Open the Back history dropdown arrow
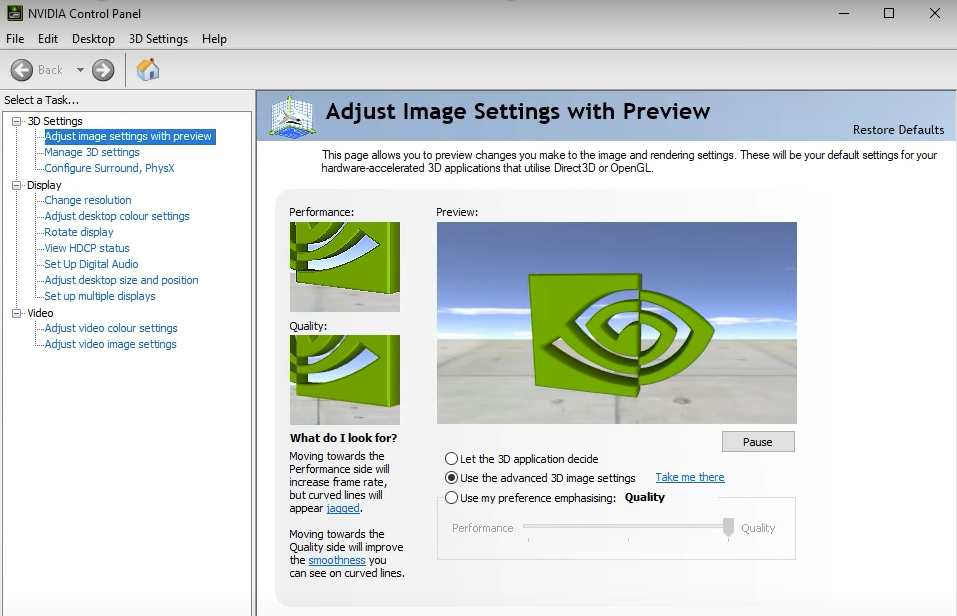The width and height of the screenshot is (957, 616). click(x=80, y=70)
